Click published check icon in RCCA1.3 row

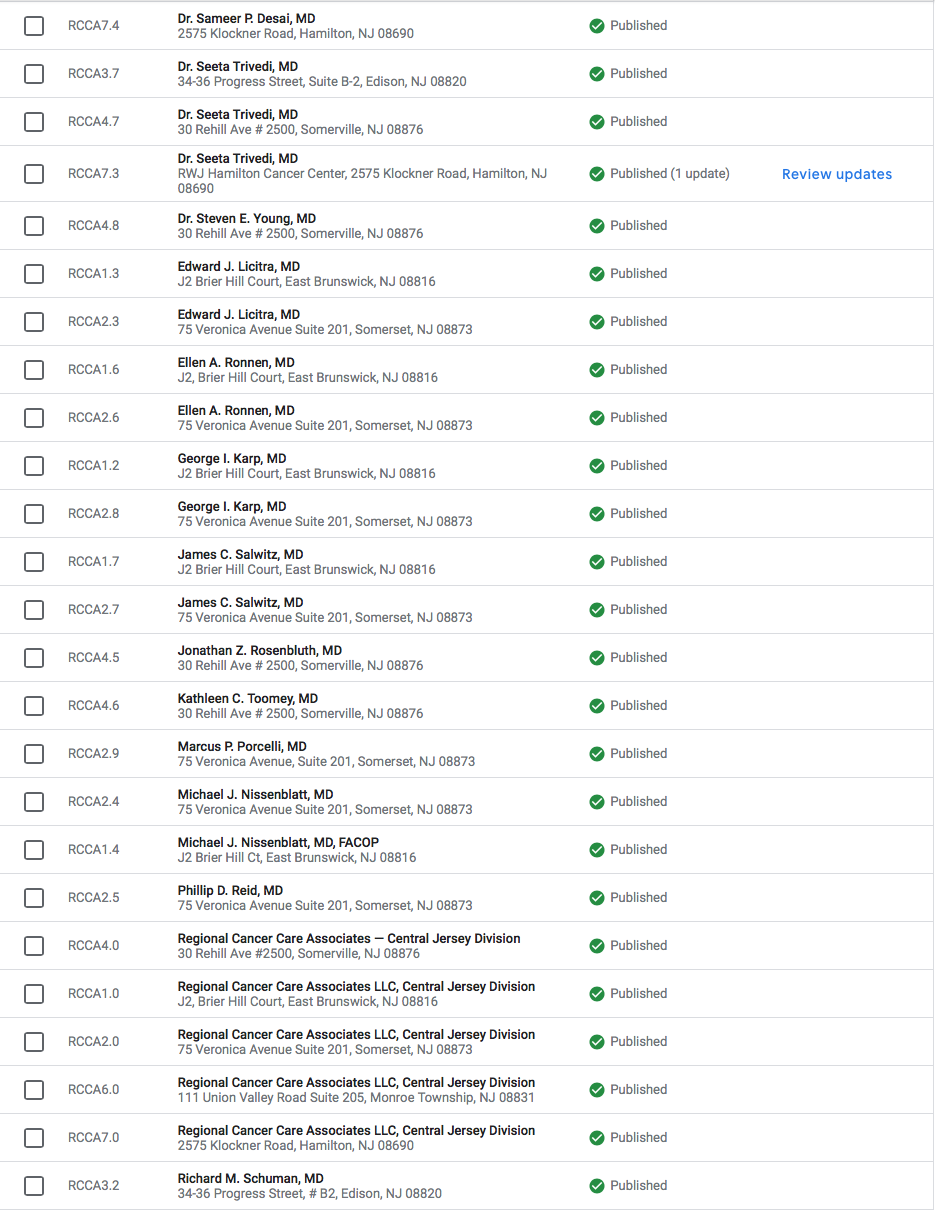tap(597, 274)
